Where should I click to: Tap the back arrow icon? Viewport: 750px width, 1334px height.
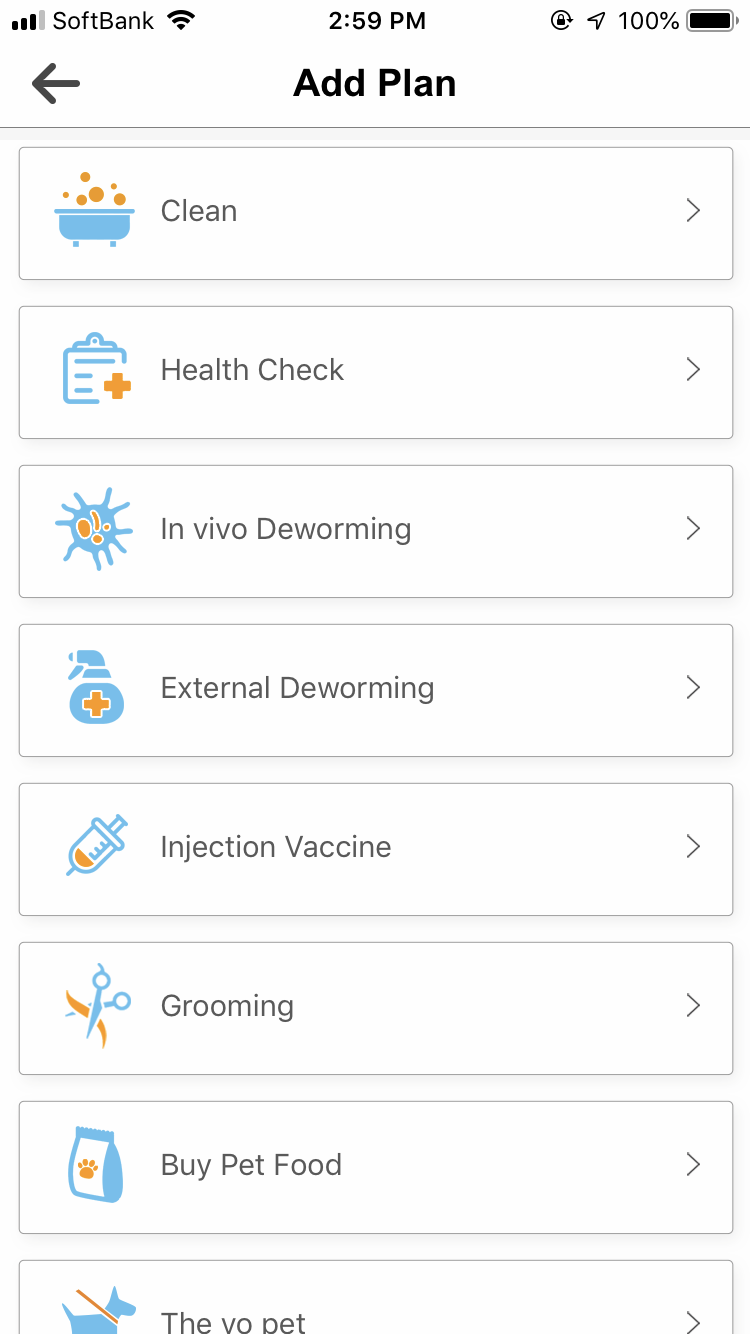pyautogui.click(x=56, y=84)
